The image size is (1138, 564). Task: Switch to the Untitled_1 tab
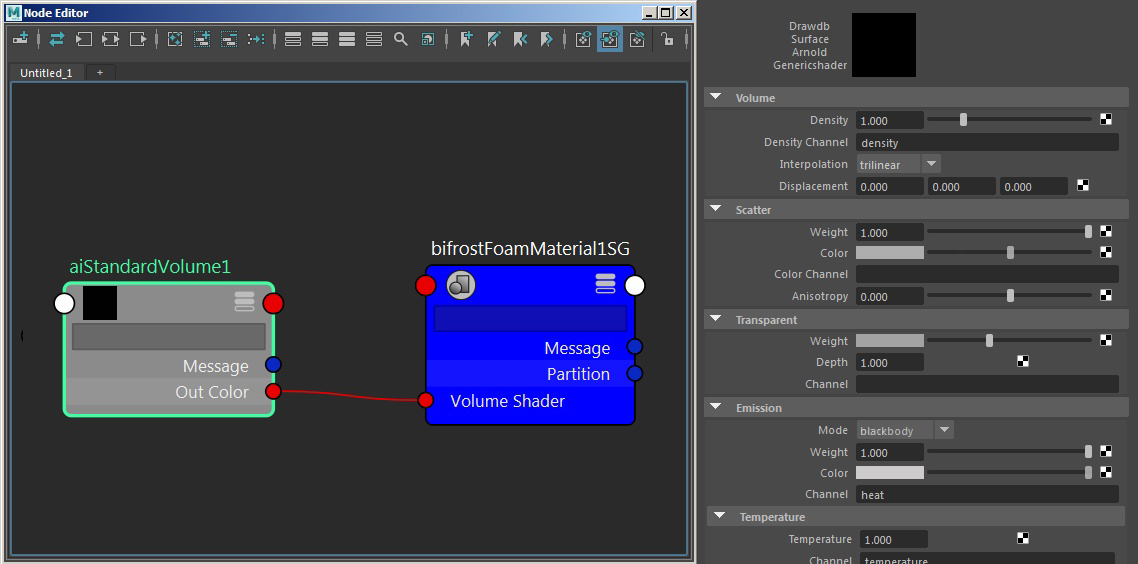point(46,73)
